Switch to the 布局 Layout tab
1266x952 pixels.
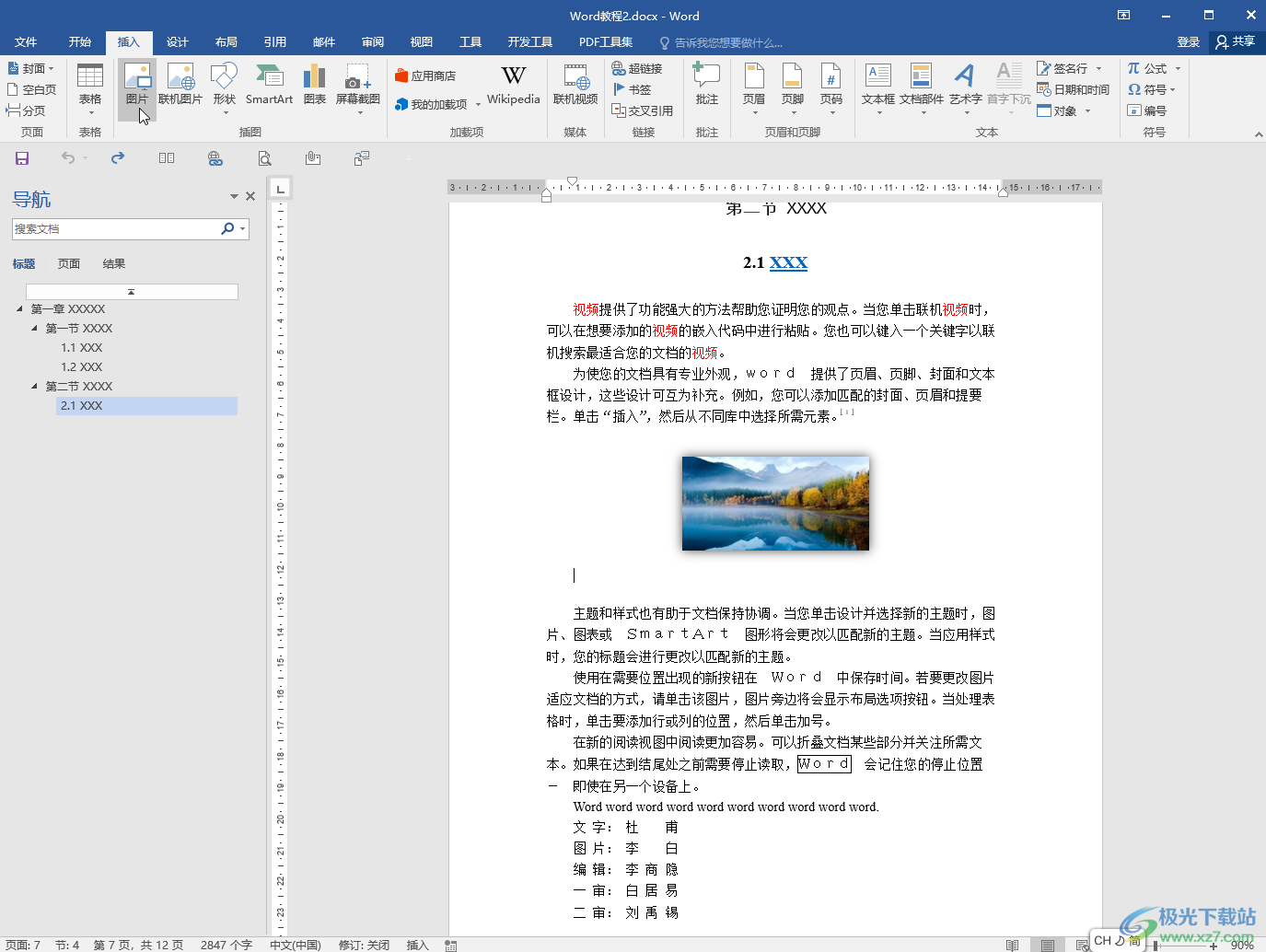226,42
